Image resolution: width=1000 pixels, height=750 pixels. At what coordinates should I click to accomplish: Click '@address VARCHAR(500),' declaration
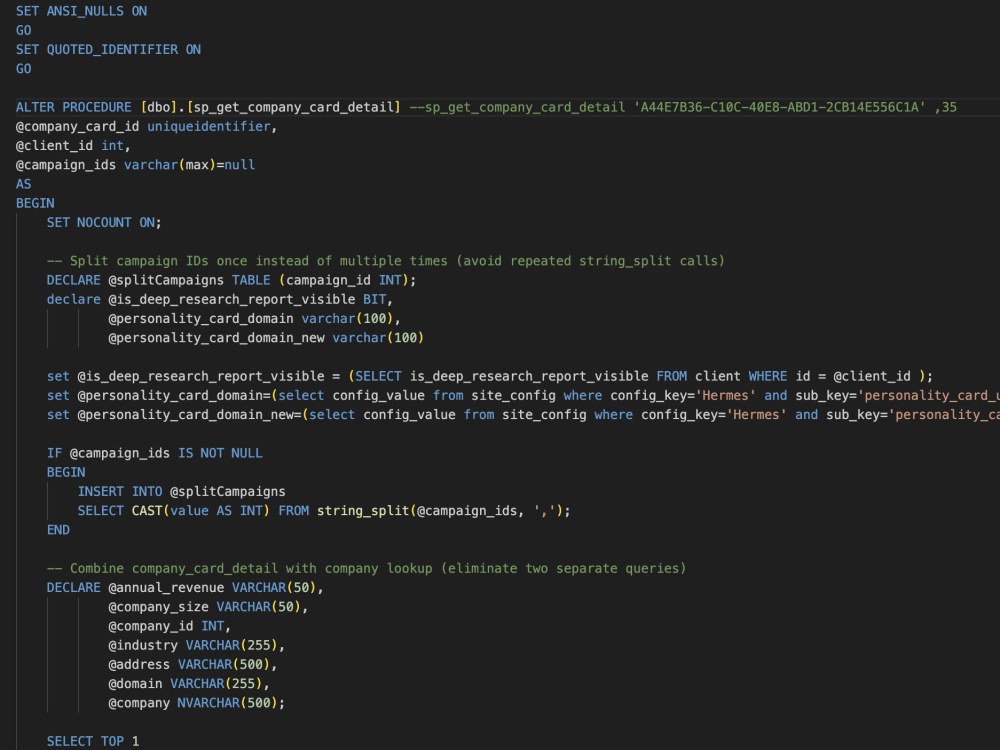click(x=193, y=664)
